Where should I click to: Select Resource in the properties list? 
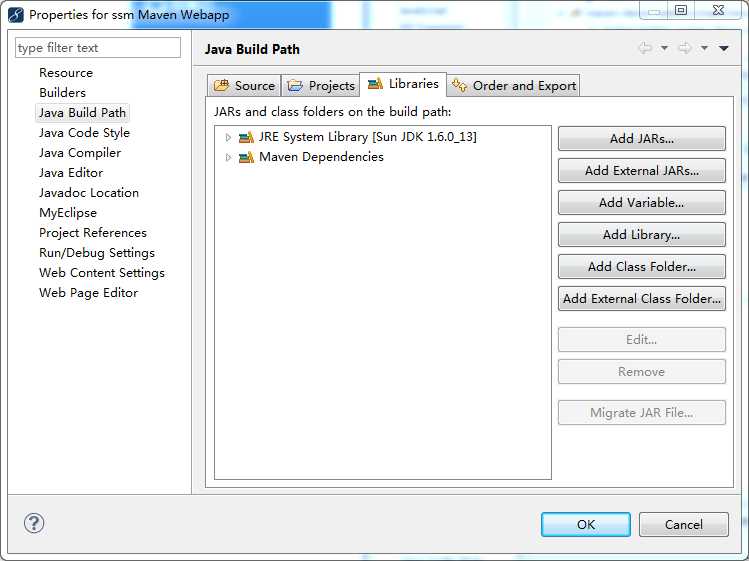[66, 73]
